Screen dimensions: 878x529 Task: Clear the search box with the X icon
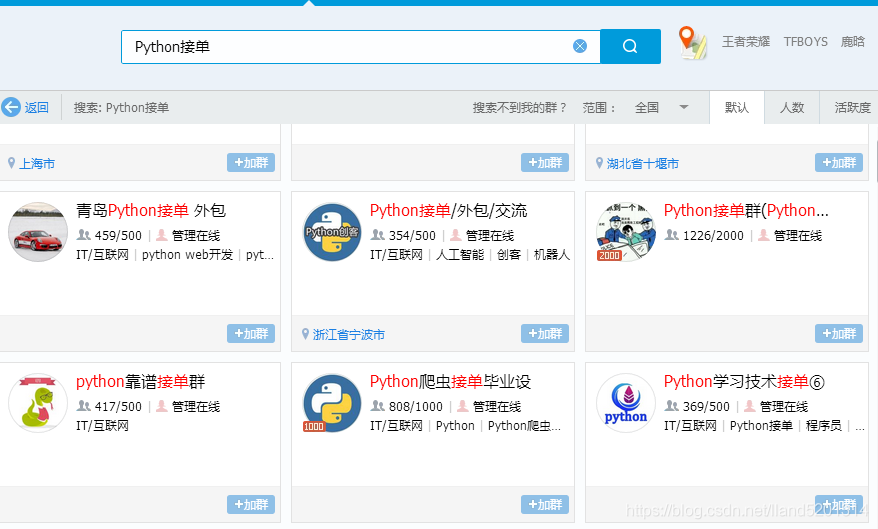coord(580,46)
